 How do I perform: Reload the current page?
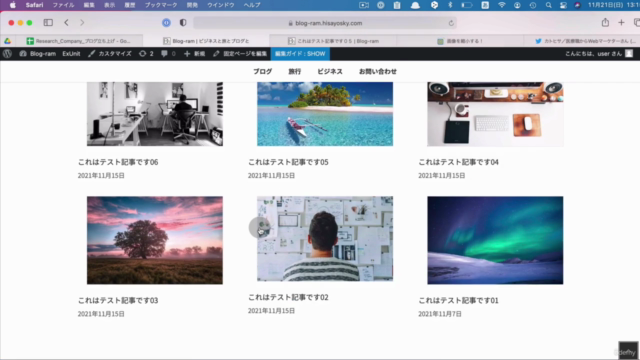pyautogui.click(x=451, y=23)
